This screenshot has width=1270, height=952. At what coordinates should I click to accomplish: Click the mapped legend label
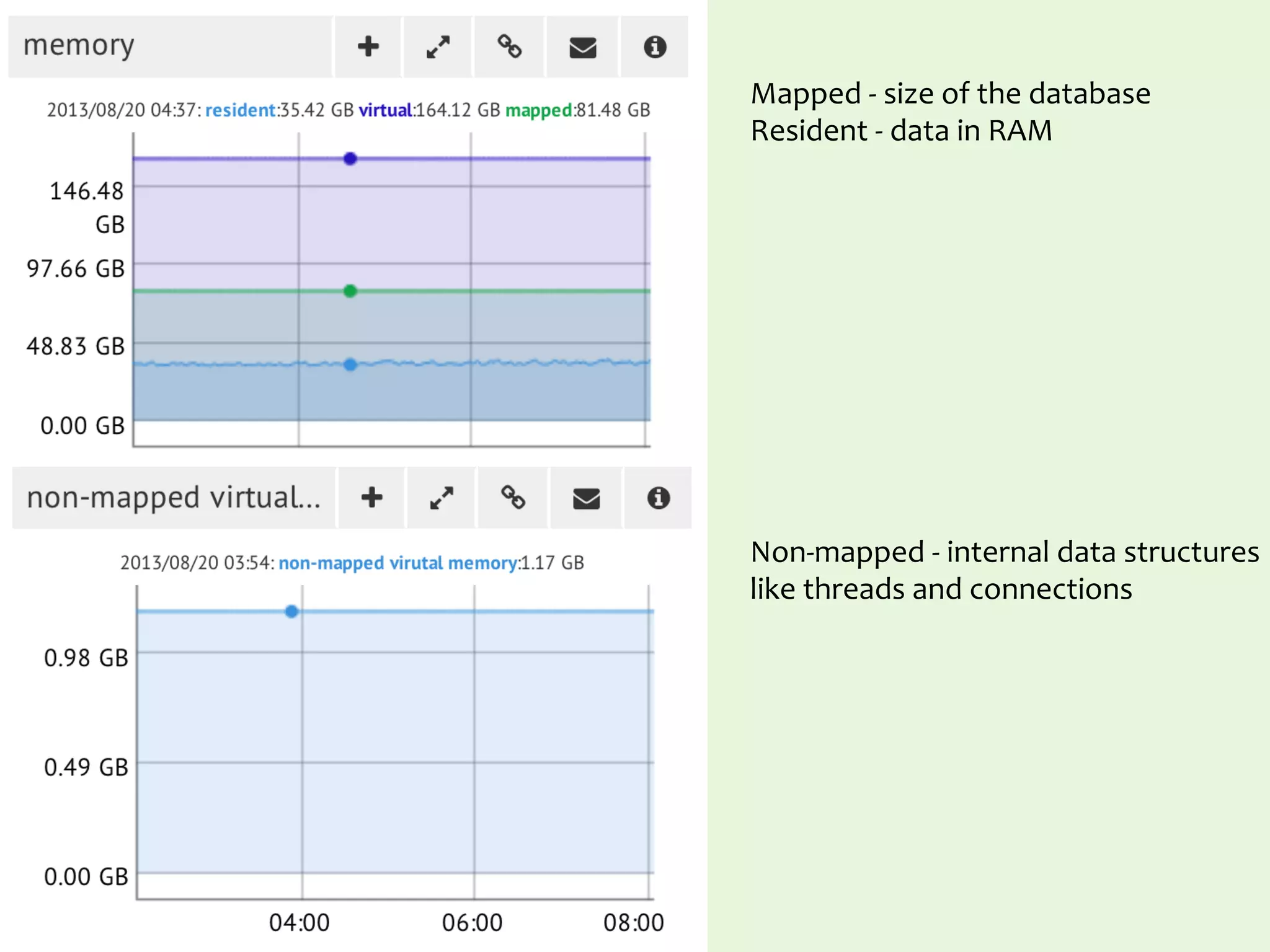click(539, 110)
